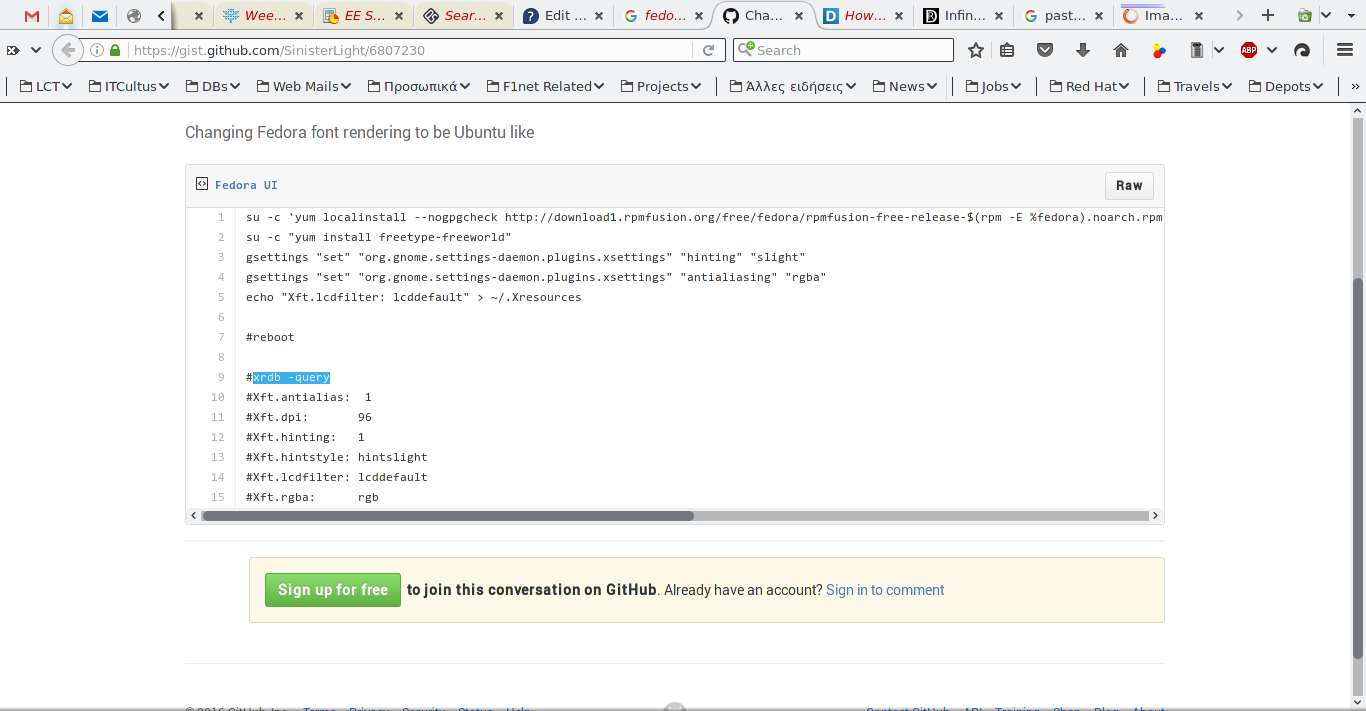Switch to the 'Infin...' tab
Screen dimensions: 1366x711
pyautogui.click(x=964, y=16)
